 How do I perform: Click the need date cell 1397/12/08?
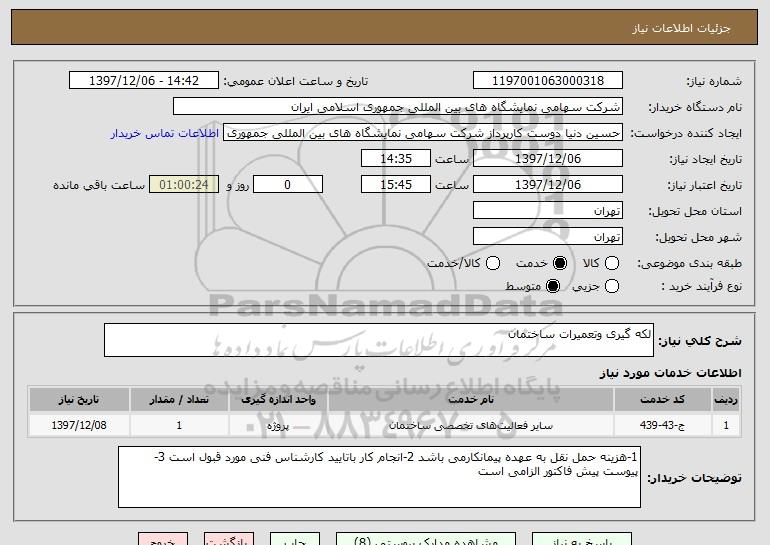pos(79,425)
